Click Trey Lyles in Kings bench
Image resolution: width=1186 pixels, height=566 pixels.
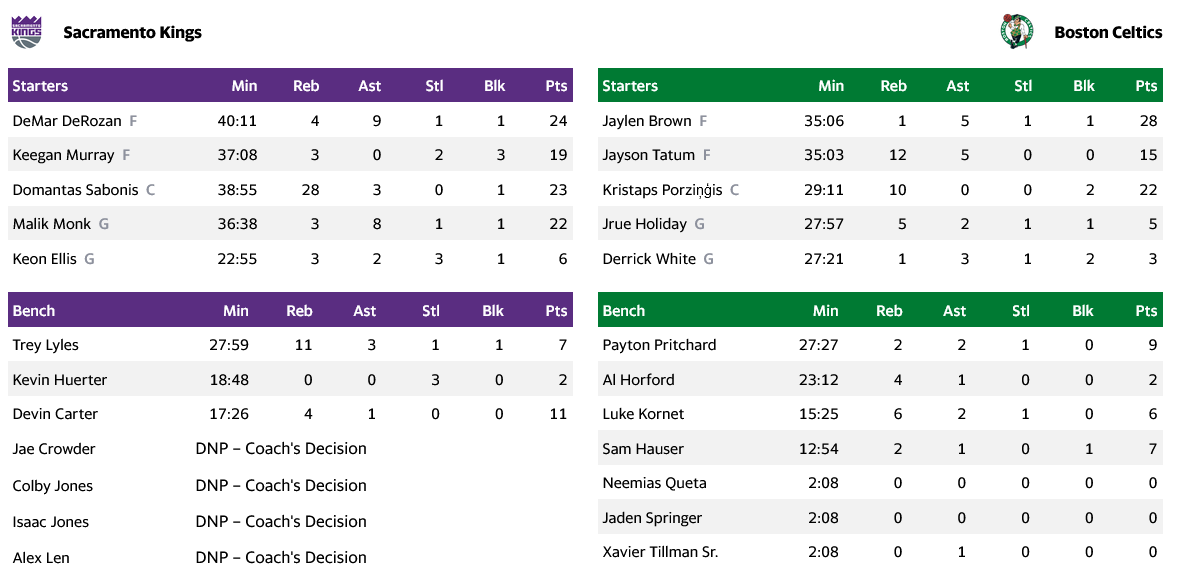click(x=45, y=345)
